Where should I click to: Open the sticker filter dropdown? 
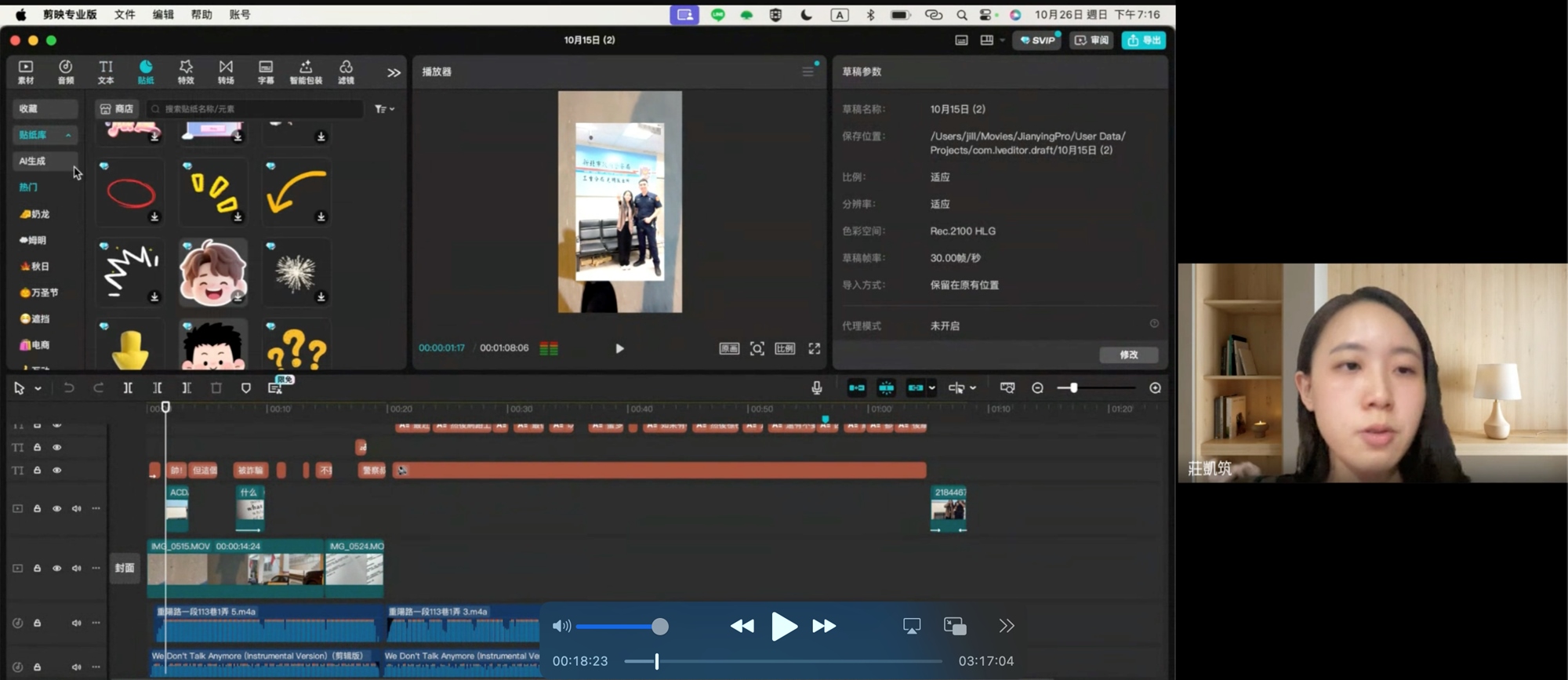coord(384,109)
